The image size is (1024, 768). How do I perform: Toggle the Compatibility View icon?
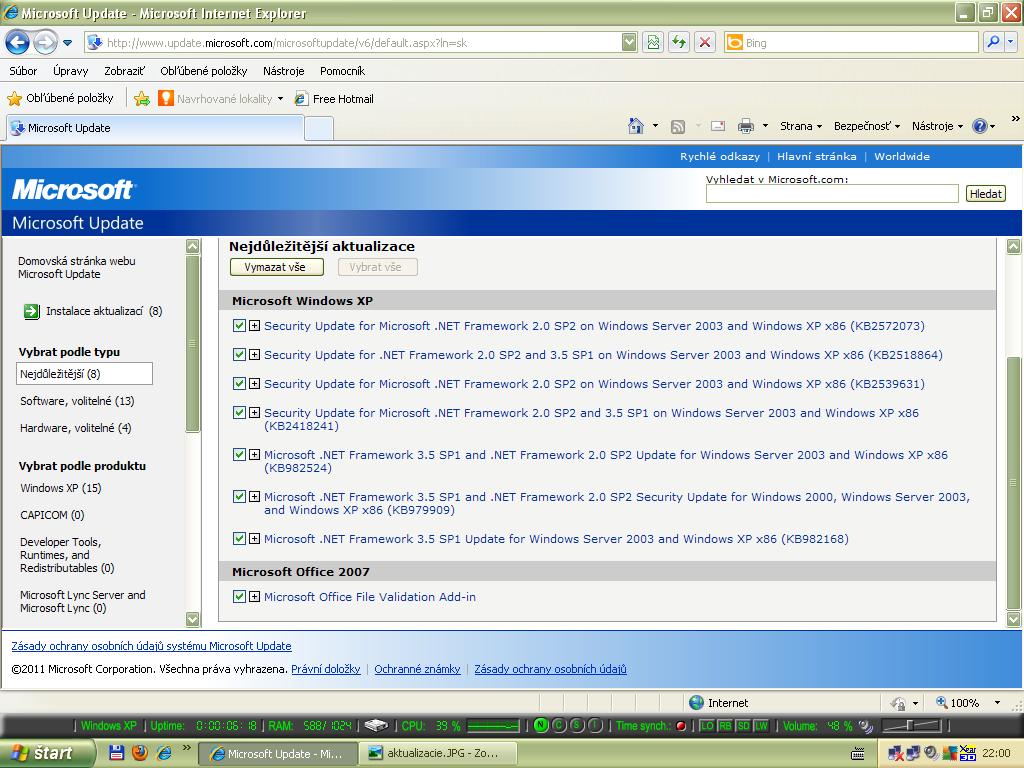653,42
